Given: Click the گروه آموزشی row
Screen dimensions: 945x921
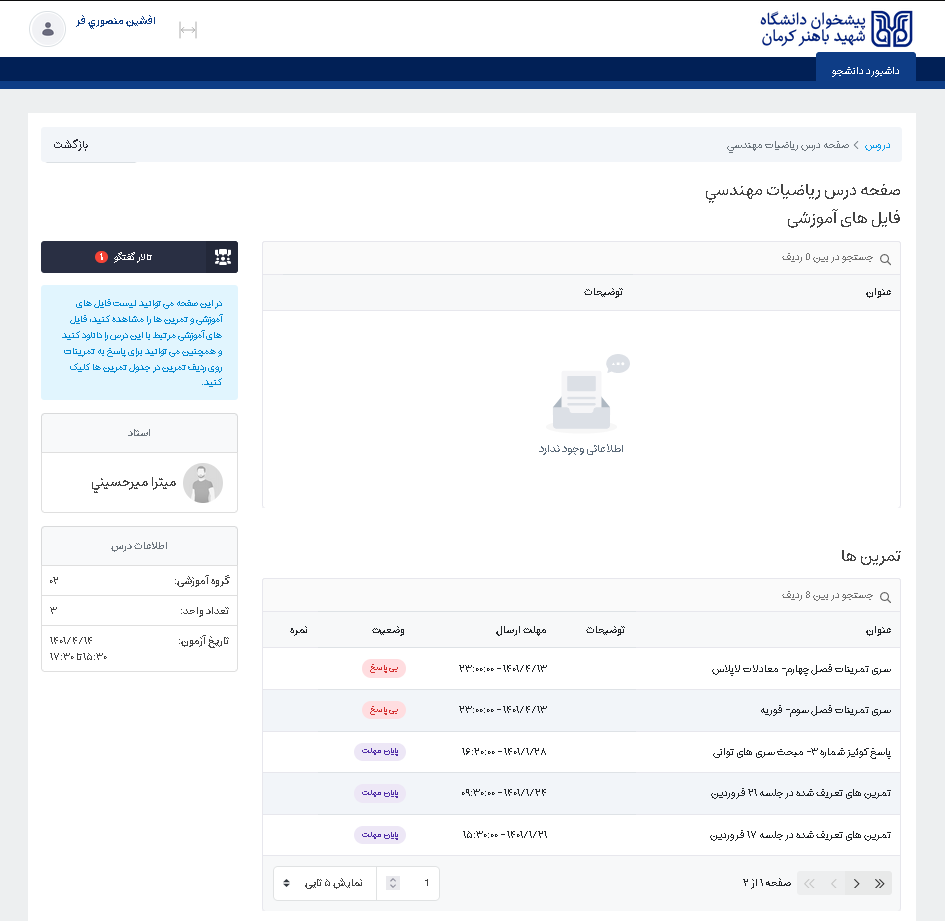Looking at the screenshot, I should click(x=139, y=580).
